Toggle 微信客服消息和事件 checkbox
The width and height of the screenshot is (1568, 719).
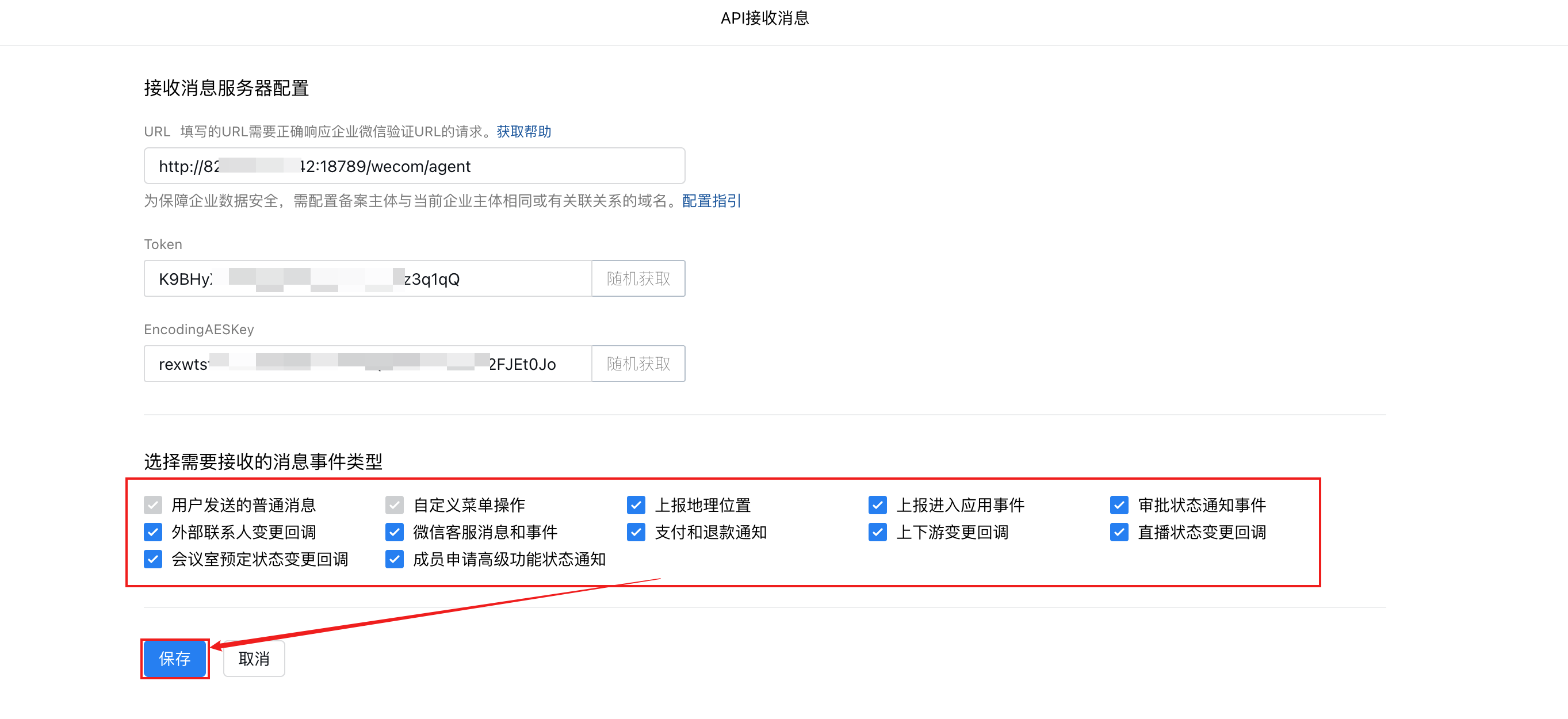[x=395, y=532]
